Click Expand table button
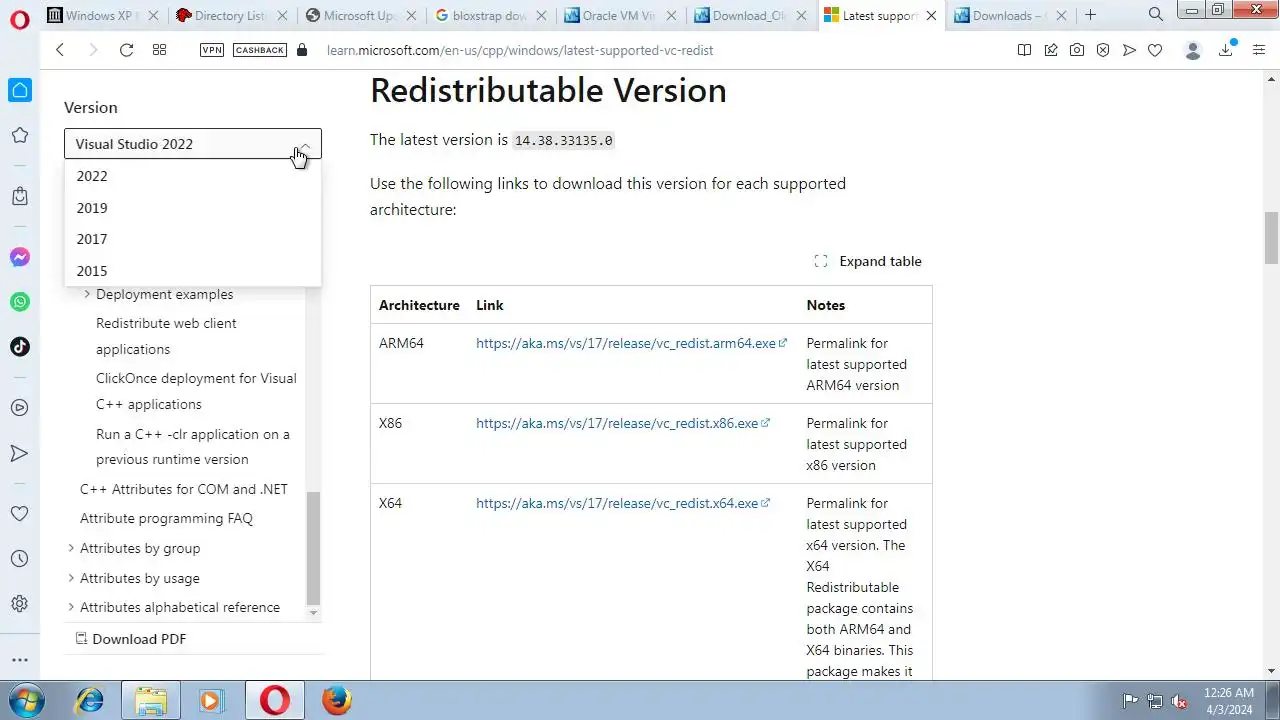The image size is (1280, 720). [x=868, y=261]
